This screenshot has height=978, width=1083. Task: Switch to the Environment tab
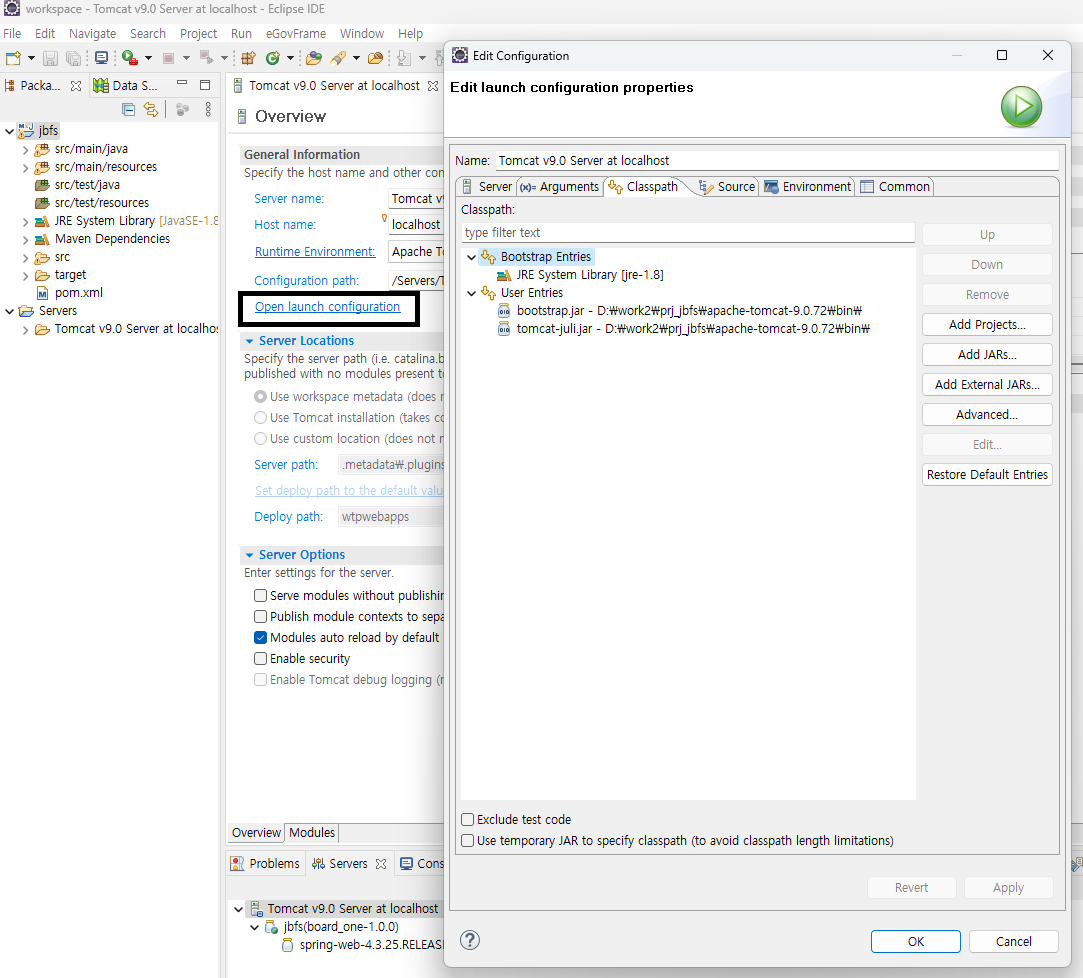tap(807, 187)
